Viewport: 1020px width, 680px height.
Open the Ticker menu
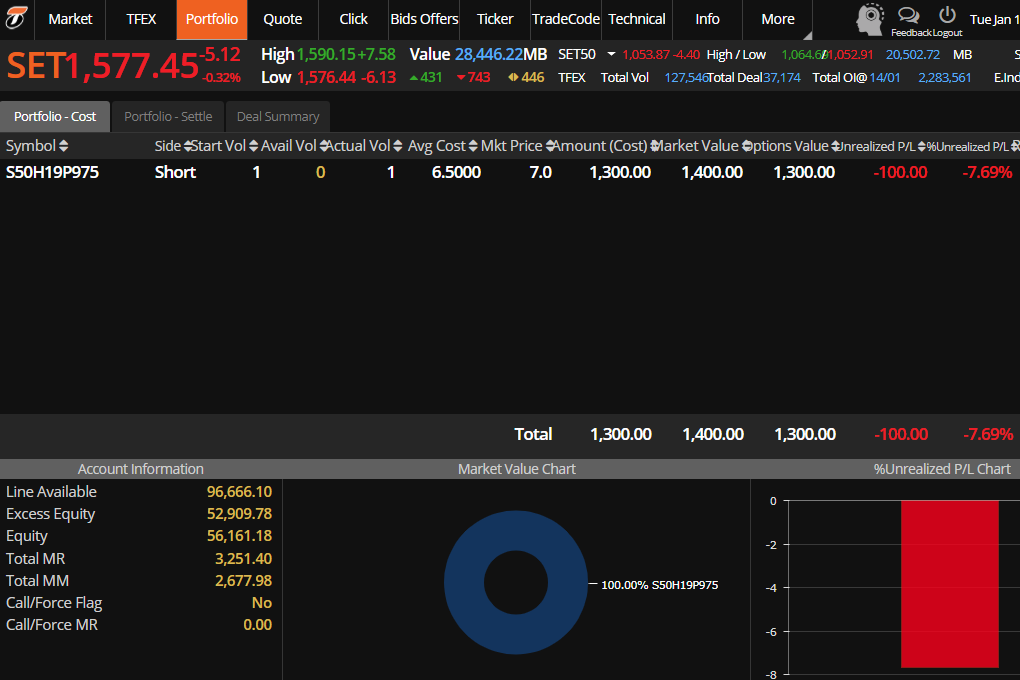click(x=495, y=19)
